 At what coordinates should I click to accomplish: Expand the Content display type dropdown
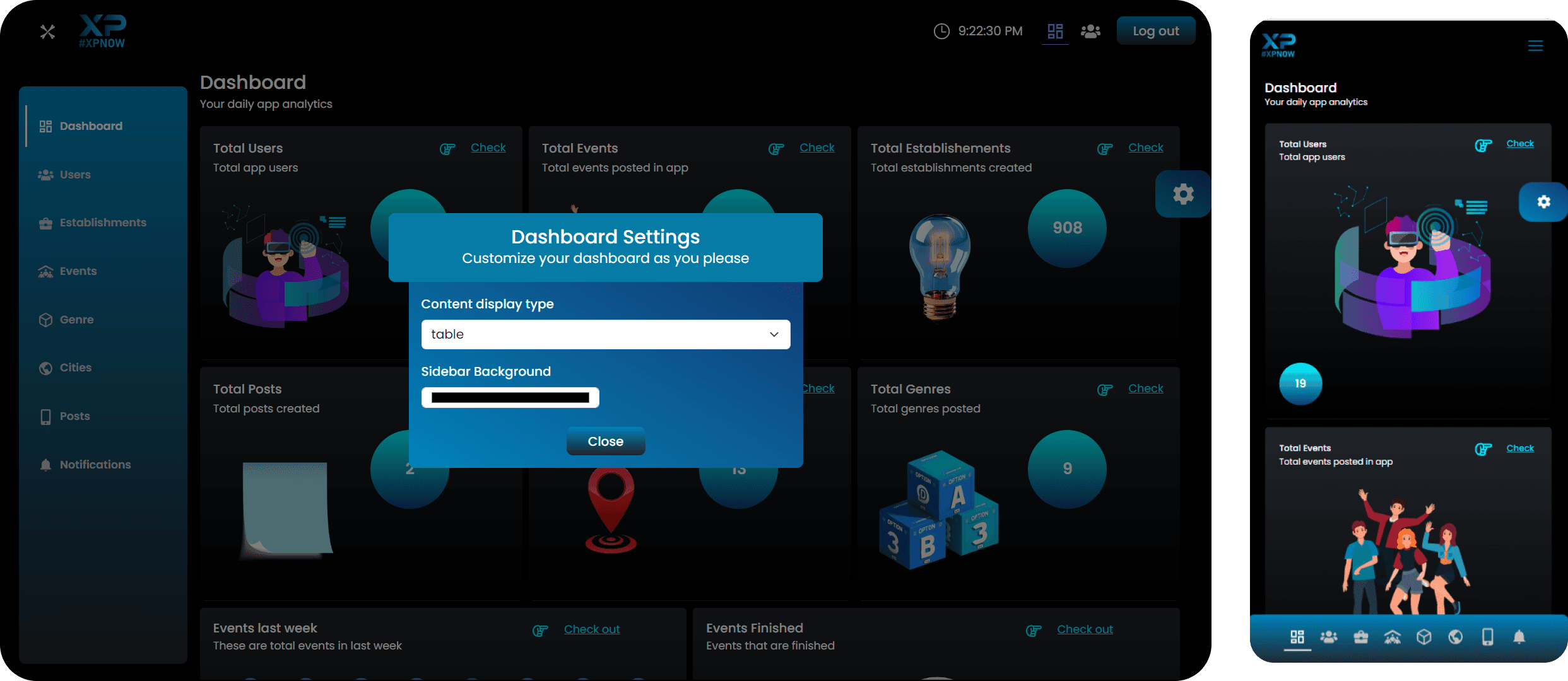point(605,334)
